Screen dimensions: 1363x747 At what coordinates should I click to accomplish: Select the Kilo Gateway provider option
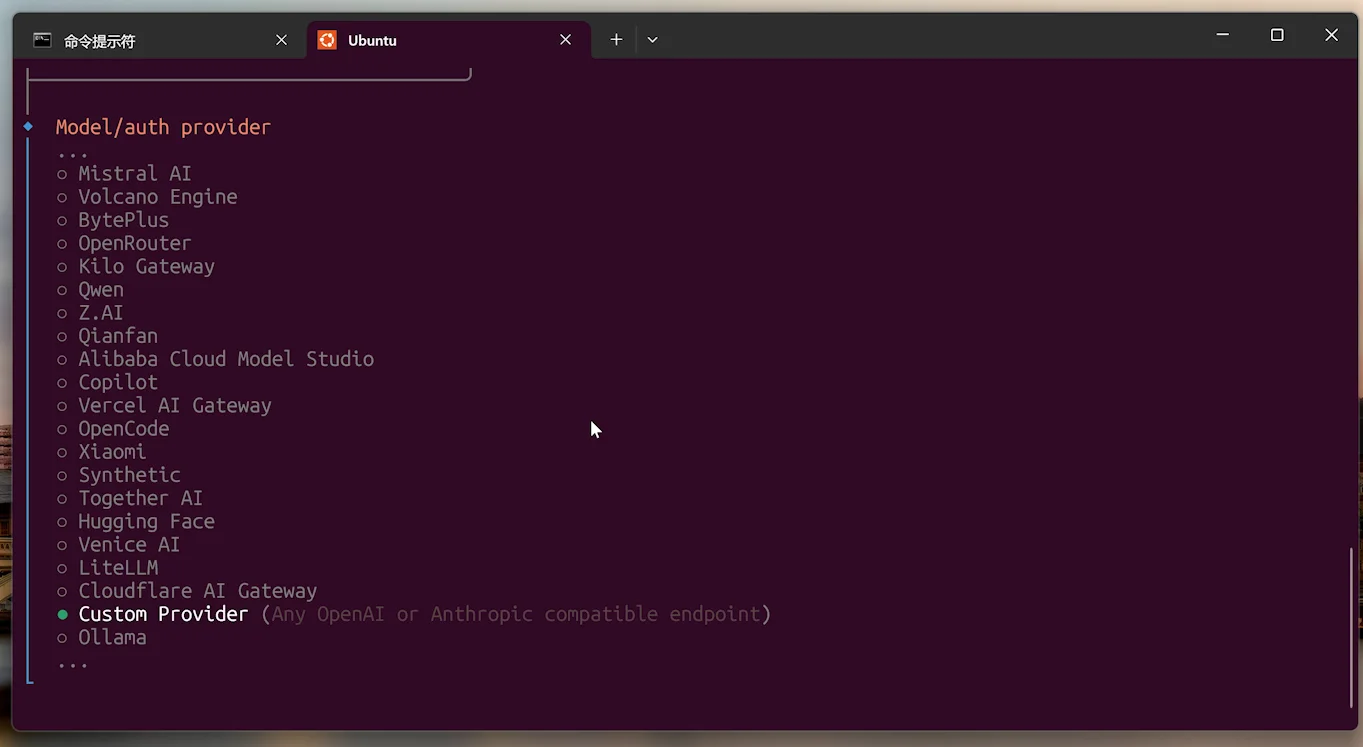(x=136, y=266)
